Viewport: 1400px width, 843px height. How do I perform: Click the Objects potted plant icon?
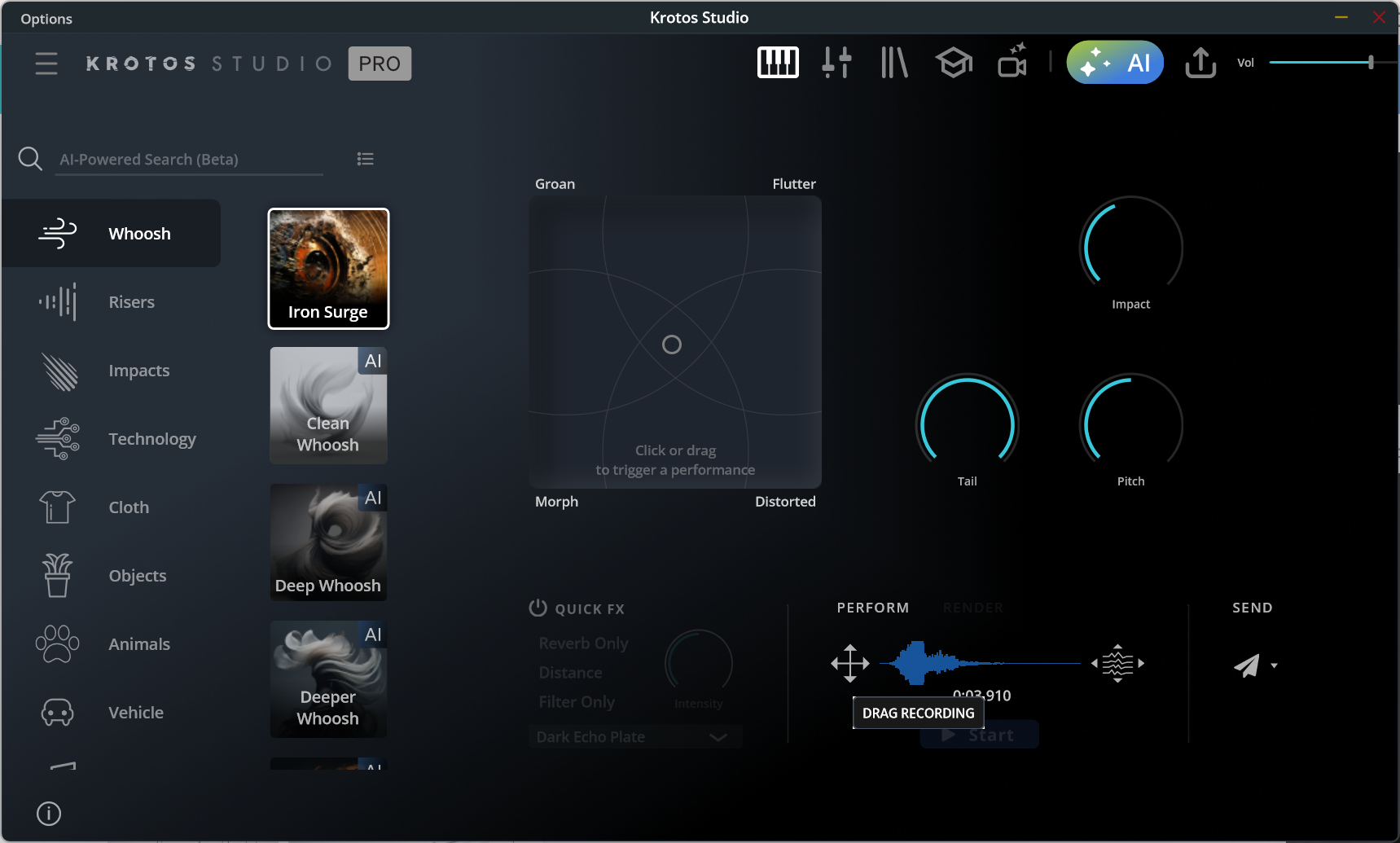57,575
